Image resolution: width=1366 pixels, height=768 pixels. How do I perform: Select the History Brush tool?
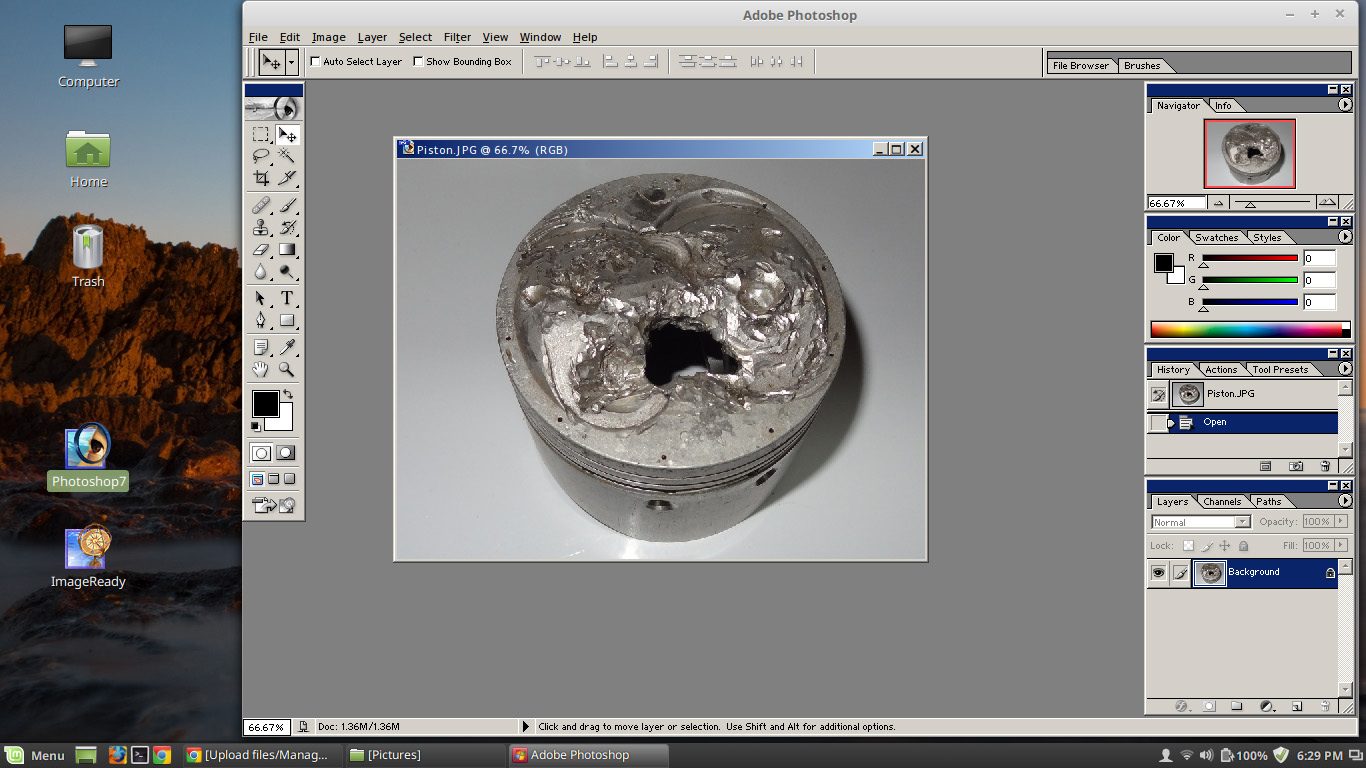click(x=287, y=227)
